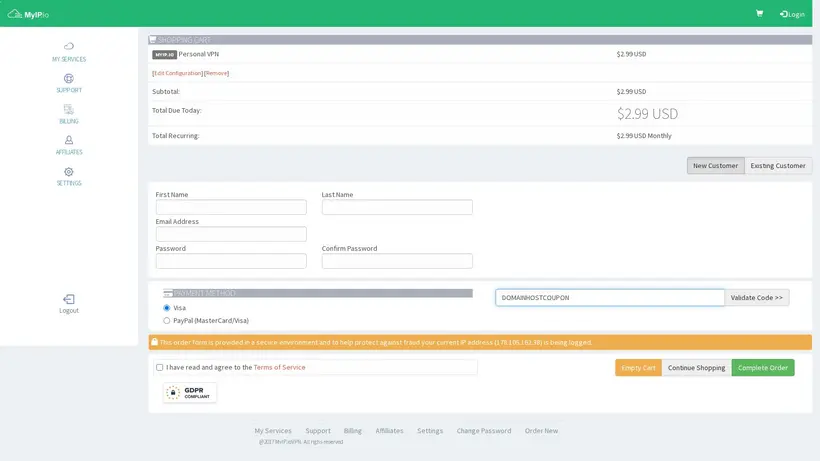Focus the Confirm Password field

coord(397,261)
